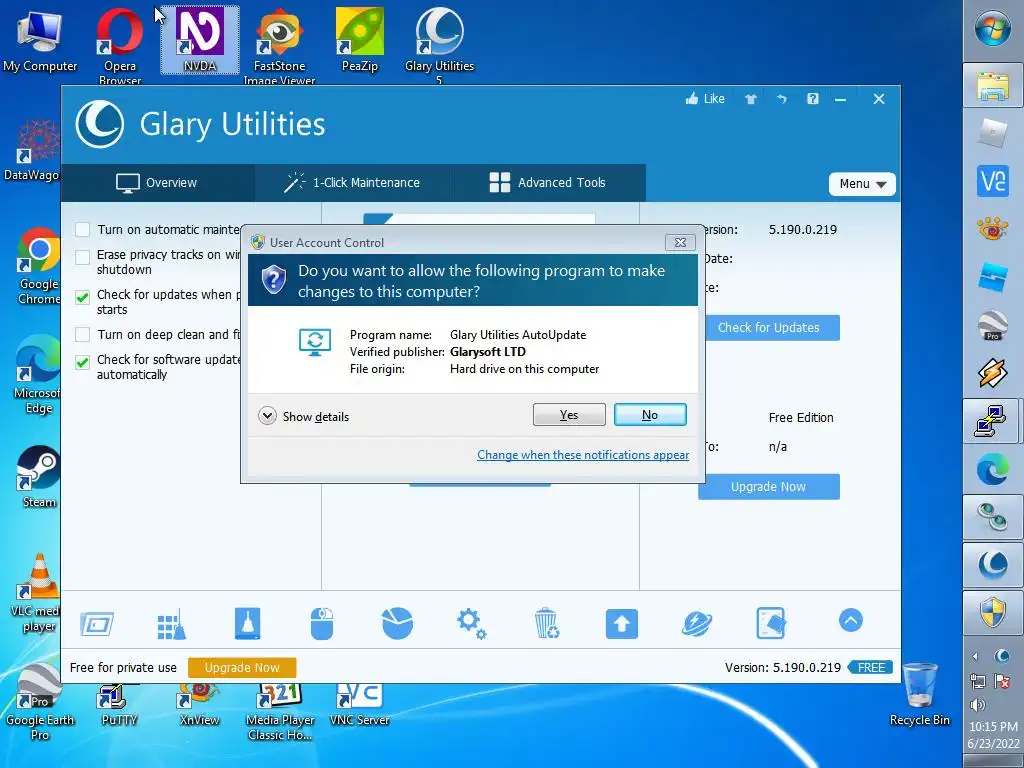
Task: Enable 'Erase privacy tracks on shutdown' checkbox
Action: click(82, 257)
